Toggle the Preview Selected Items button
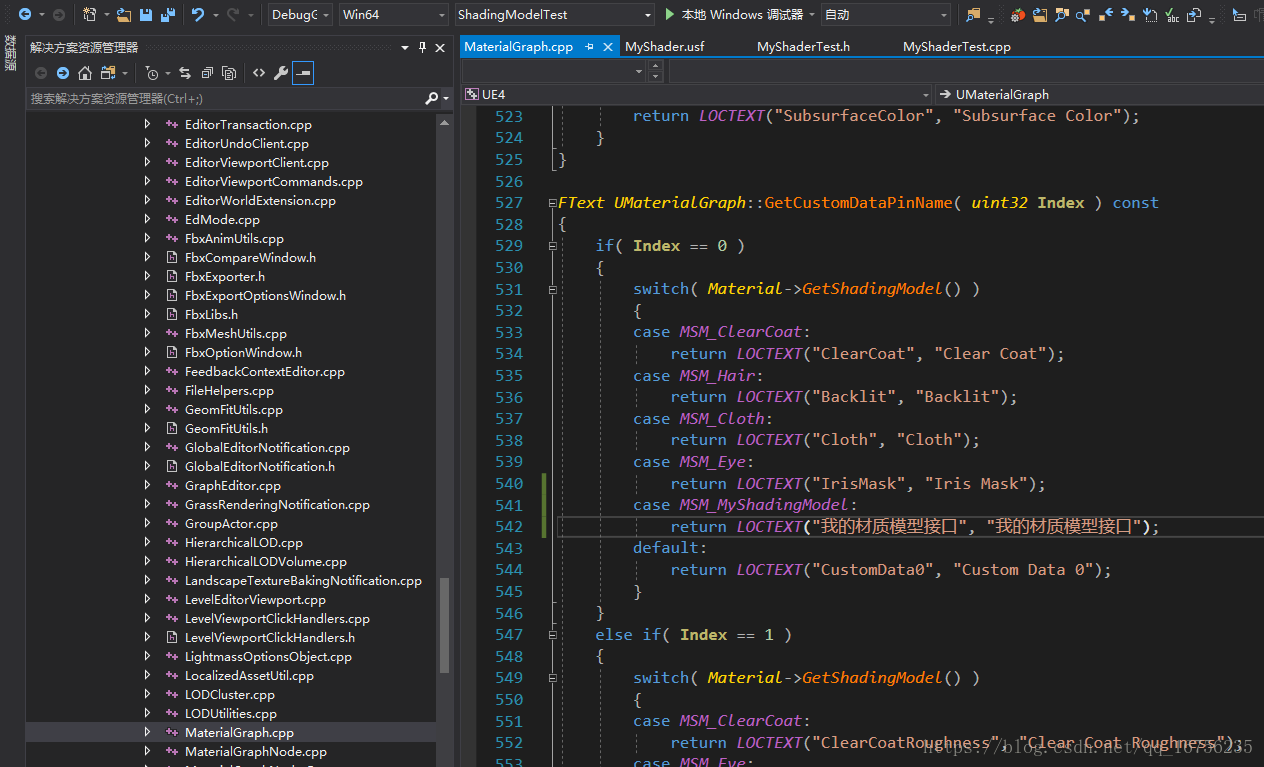The height and width of the screenshot is (767, 1264). pos(303,73)
